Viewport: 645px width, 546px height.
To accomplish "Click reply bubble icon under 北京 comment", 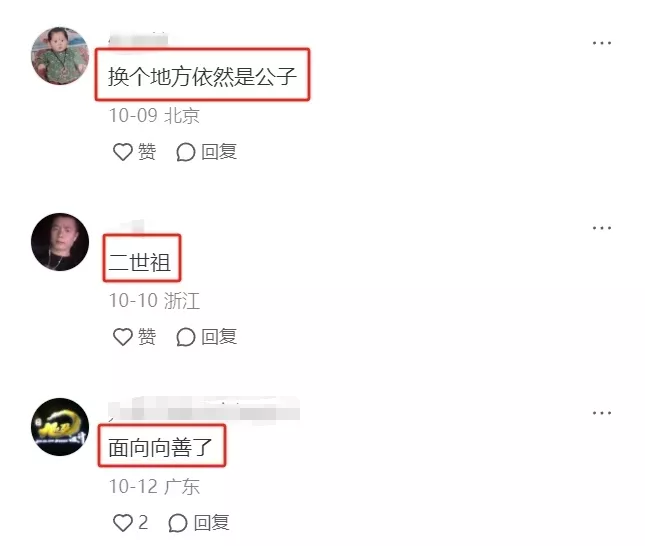I will tap(186, 152).
